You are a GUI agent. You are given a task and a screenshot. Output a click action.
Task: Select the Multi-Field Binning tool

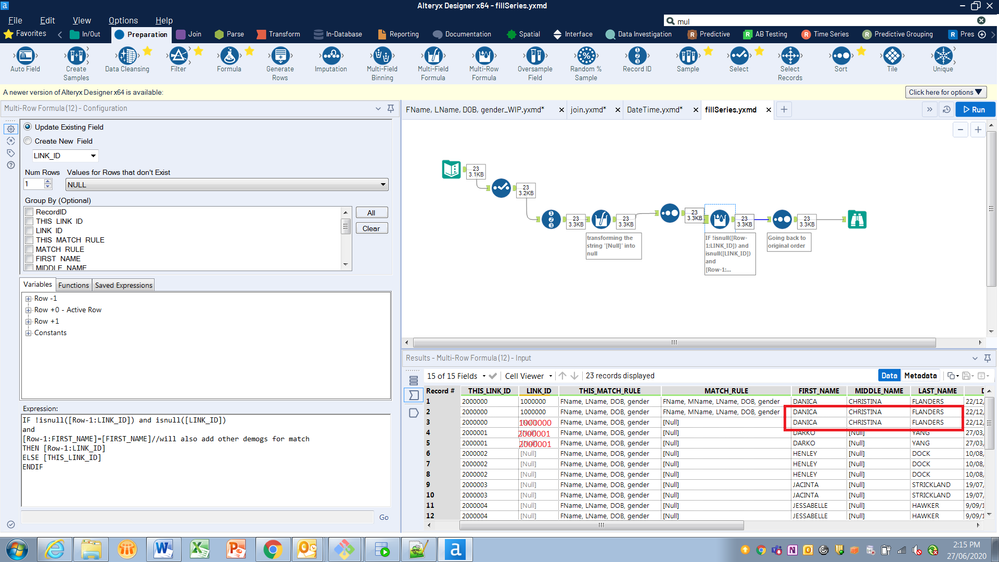tap(382, 64)
